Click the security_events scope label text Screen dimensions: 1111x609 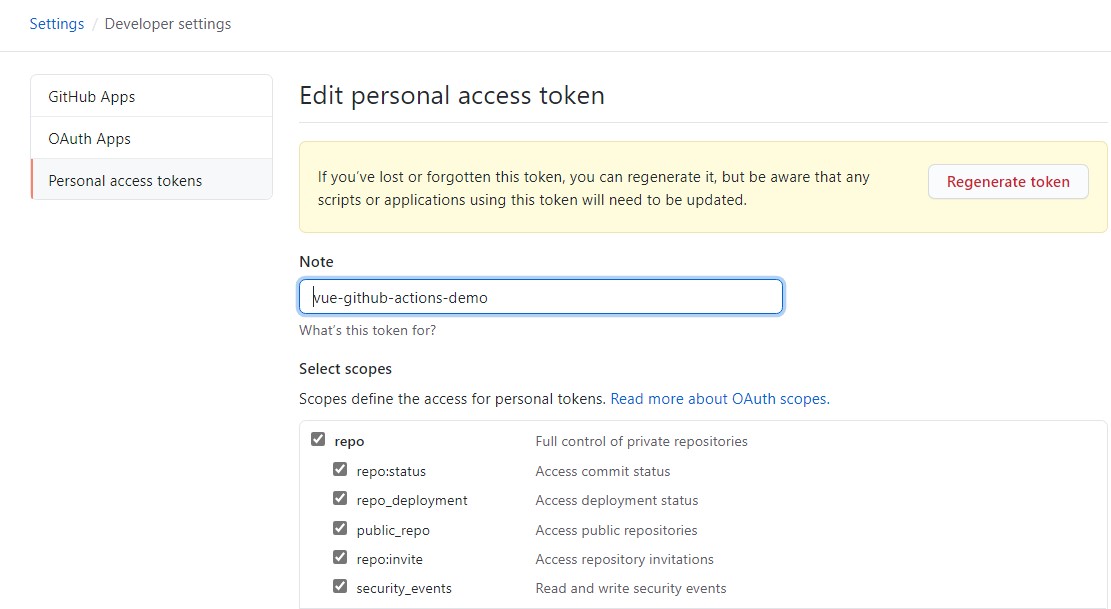click(404, 588)
